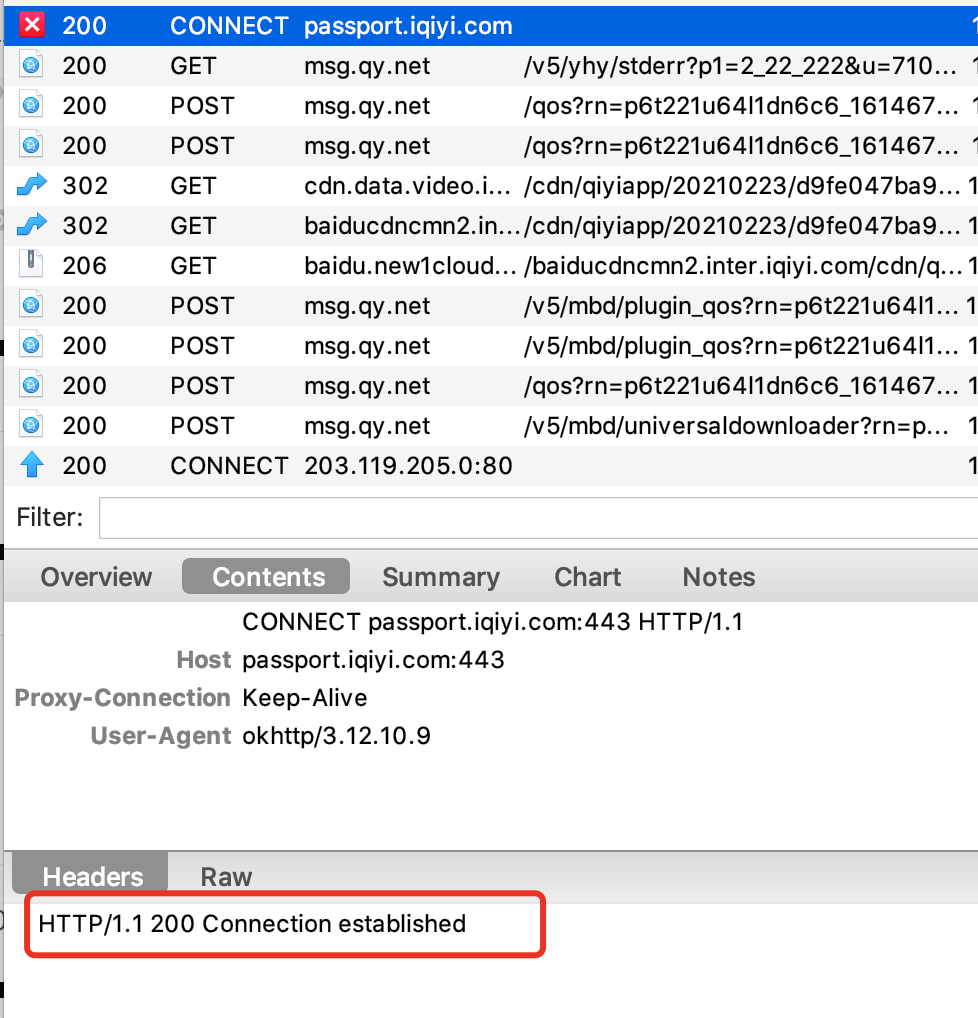Open the Summary tab

(x=441, y=577)
